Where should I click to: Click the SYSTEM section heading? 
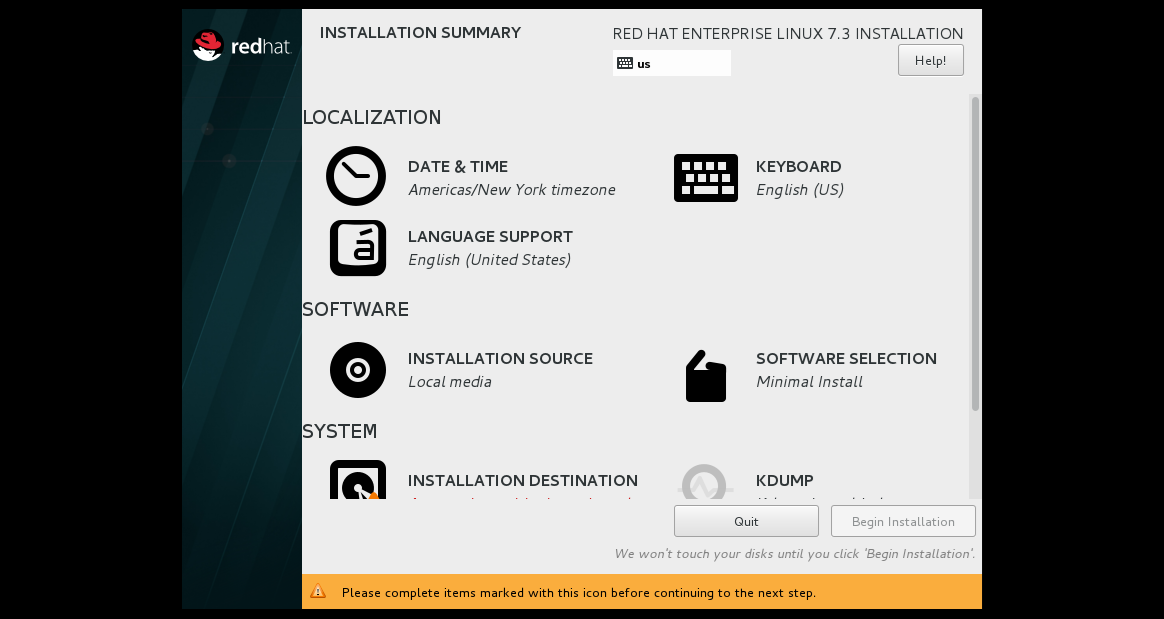pyautogui.click(x=340, y=431)
